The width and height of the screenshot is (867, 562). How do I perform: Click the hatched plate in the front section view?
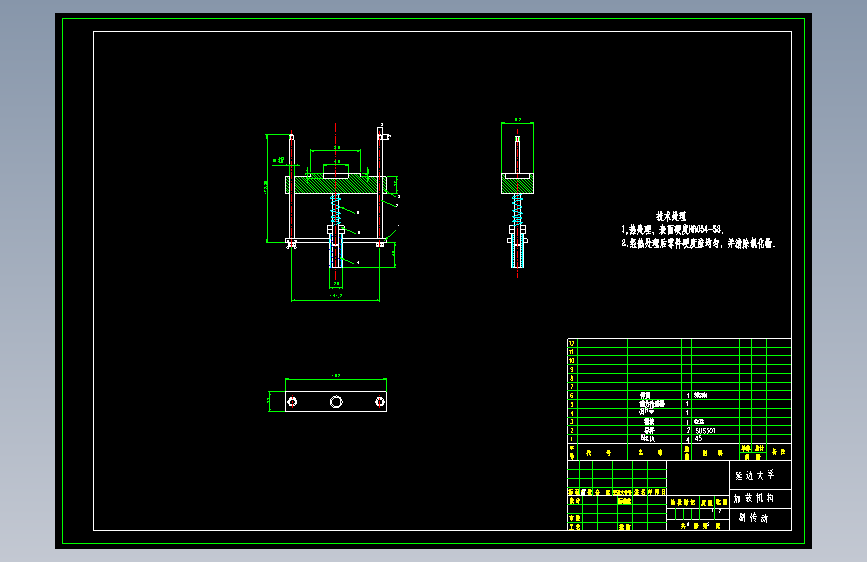336,185
